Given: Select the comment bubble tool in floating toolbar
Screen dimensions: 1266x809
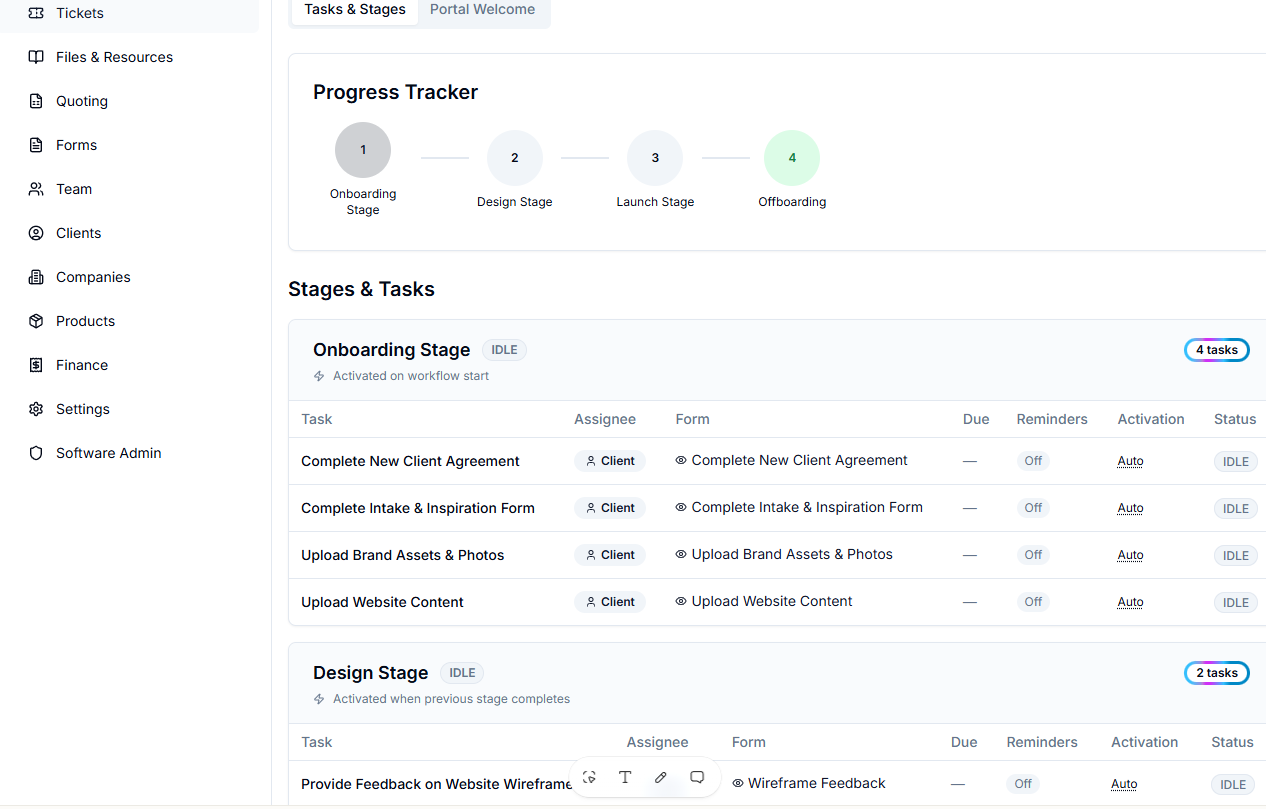Looking at the screenshot, I should [698, 777].
